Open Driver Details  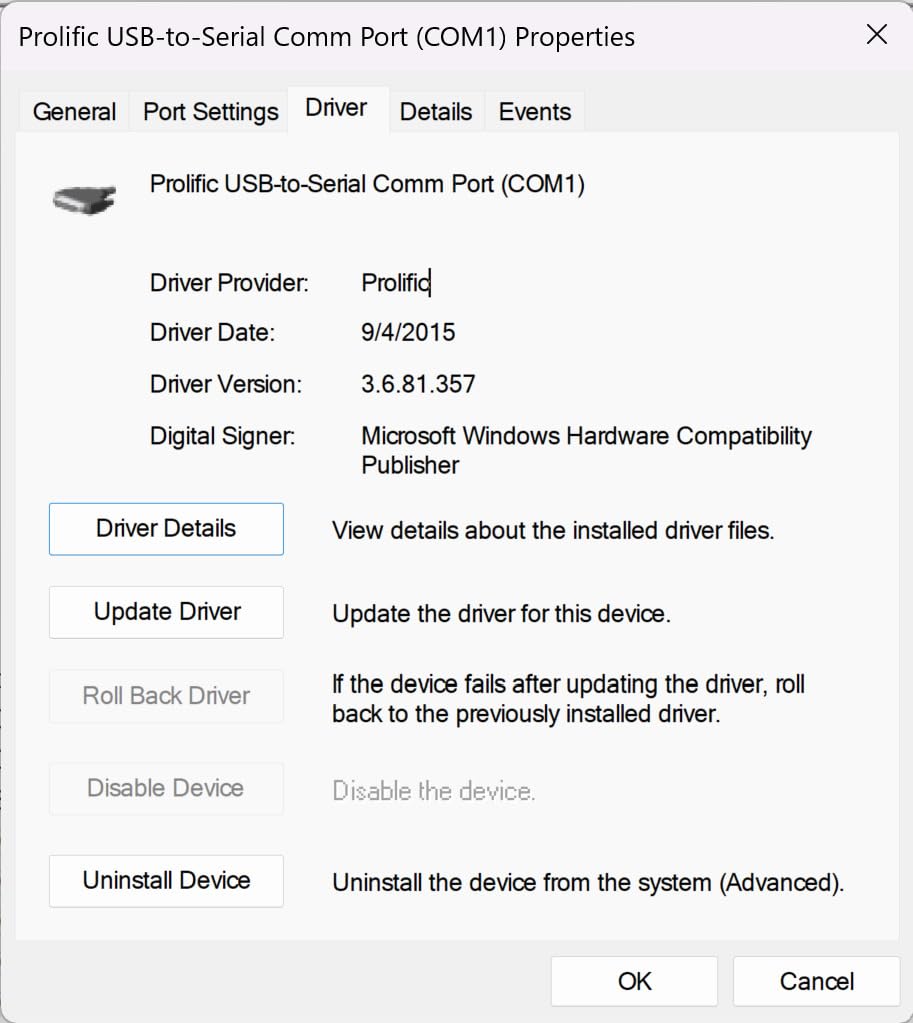click(165, 529)
